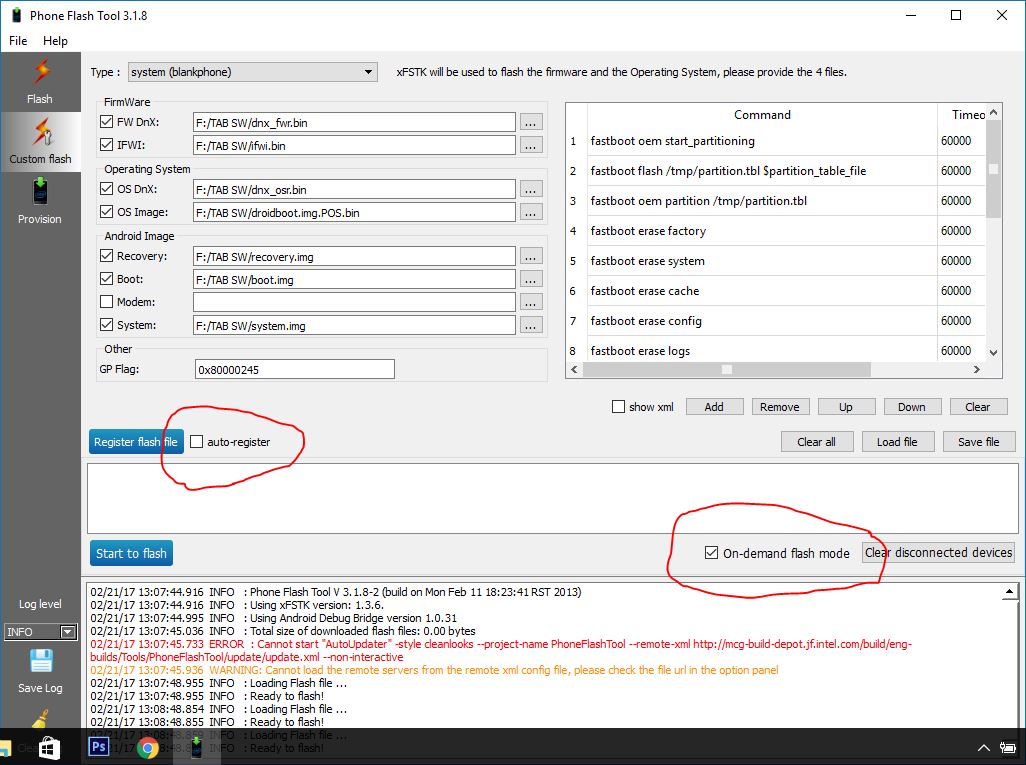Click the Modem file path field
1026x765 pixels.
354,302
